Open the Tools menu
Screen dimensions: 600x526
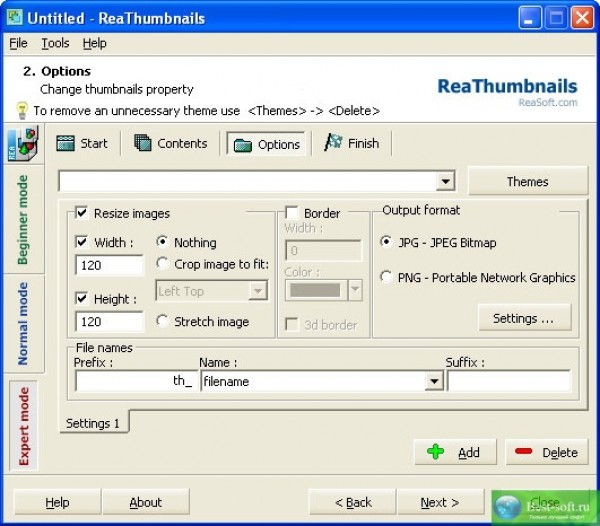pyautogui.click(x=55, y=43)
